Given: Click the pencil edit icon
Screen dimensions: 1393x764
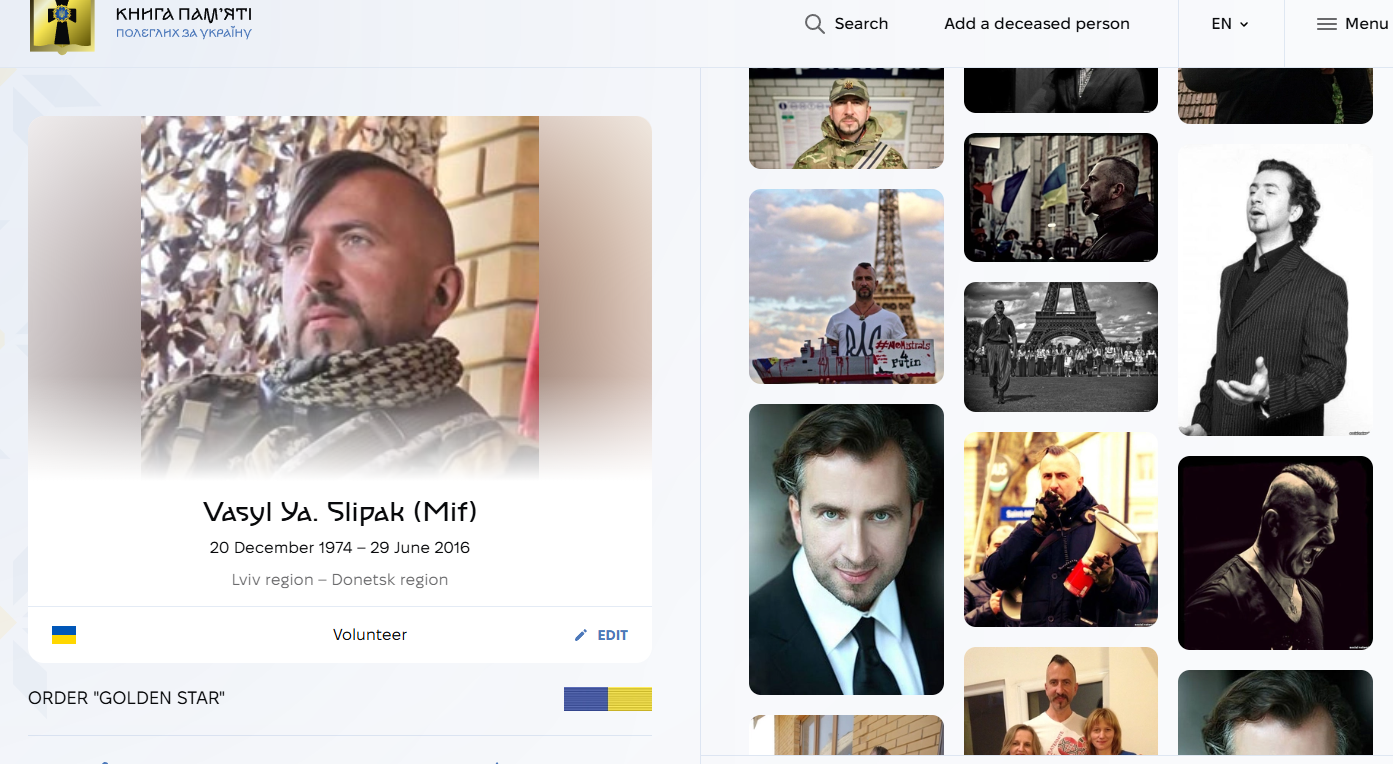Looking at the screenshot, I should 581,635.
